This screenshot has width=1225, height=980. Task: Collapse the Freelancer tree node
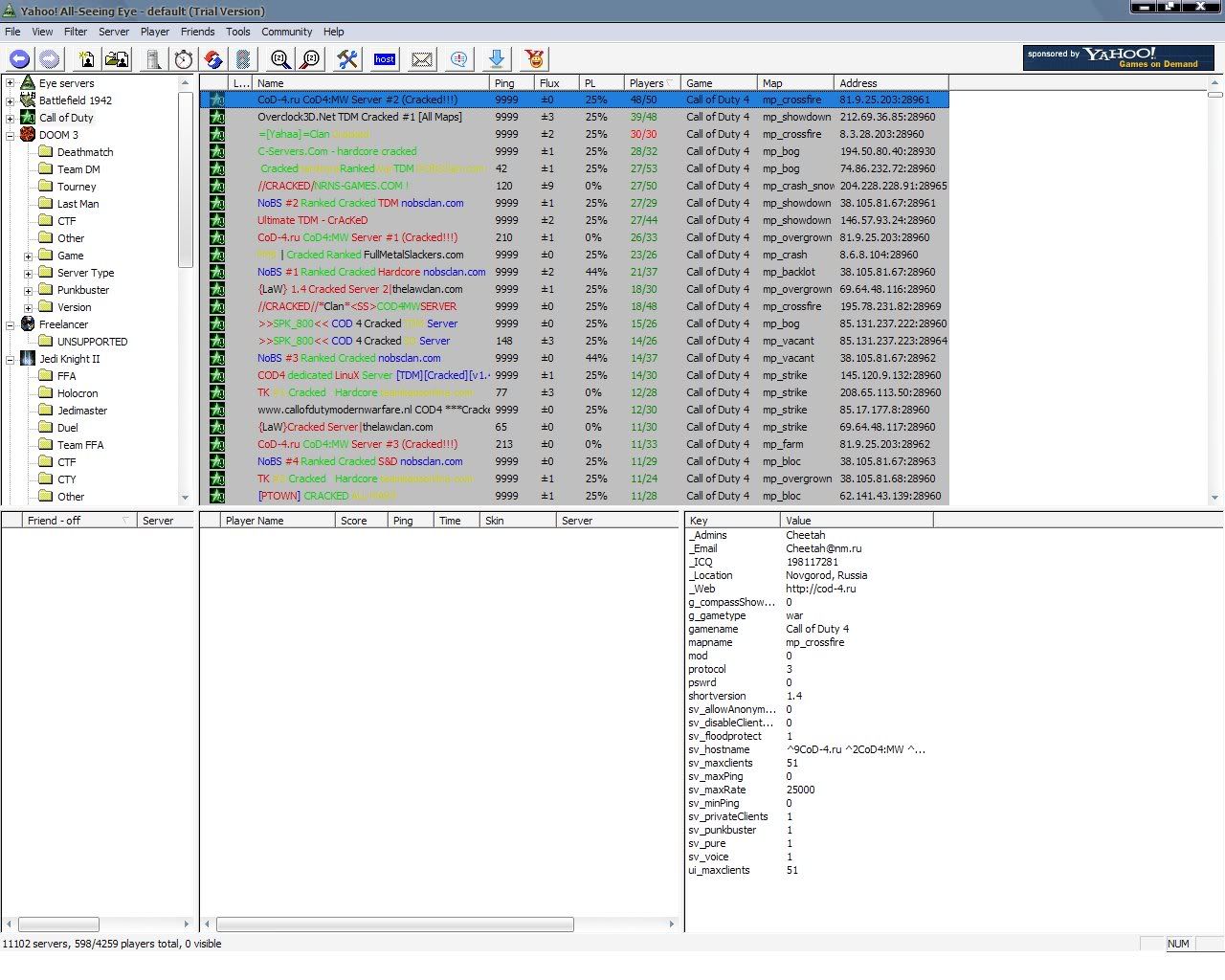[x=10, y=324]
